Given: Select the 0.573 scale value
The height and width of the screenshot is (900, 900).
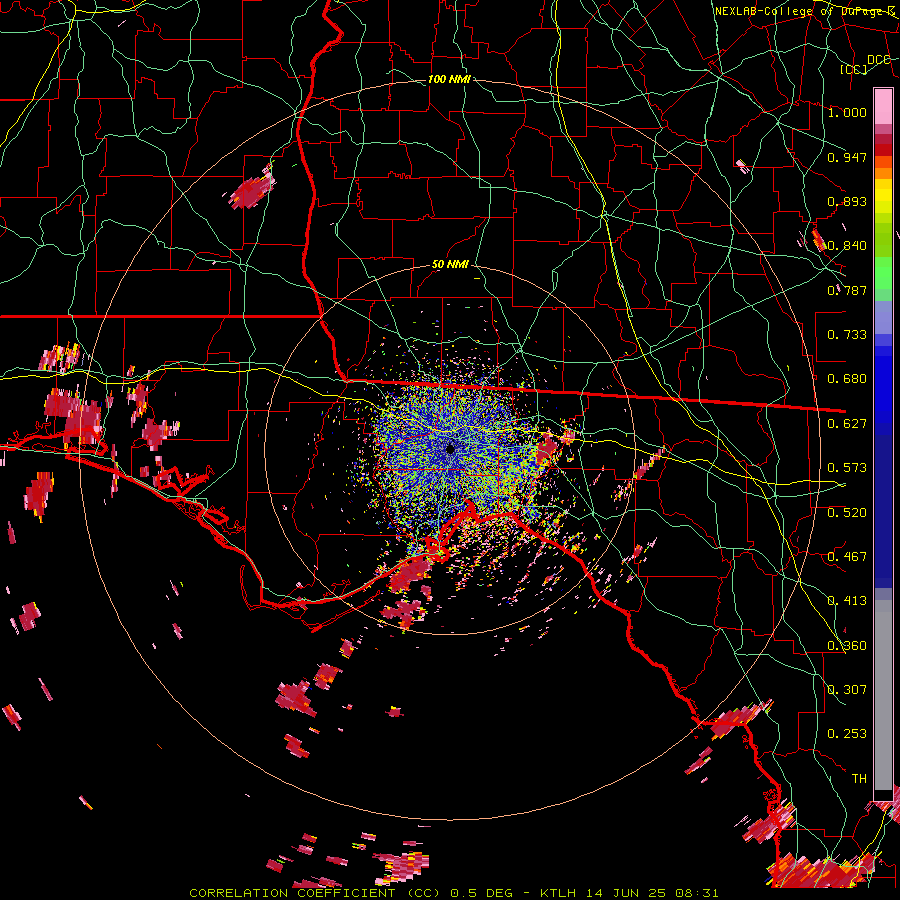Looking at the screenshot, I should click(x=847, y=468).
